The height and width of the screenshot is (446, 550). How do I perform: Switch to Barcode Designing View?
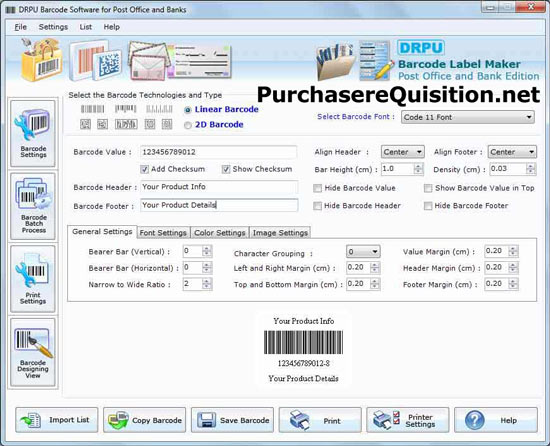33,352
